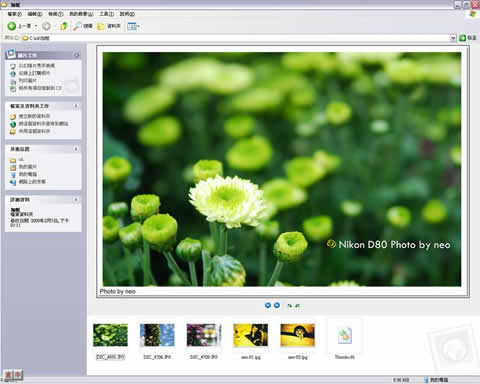
Task: Open the Tools menu
Action: tap(106, 14)
